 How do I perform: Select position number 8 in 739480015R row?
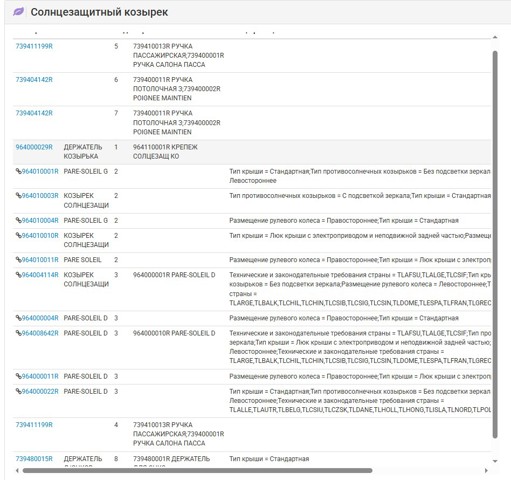click(116, 459)
